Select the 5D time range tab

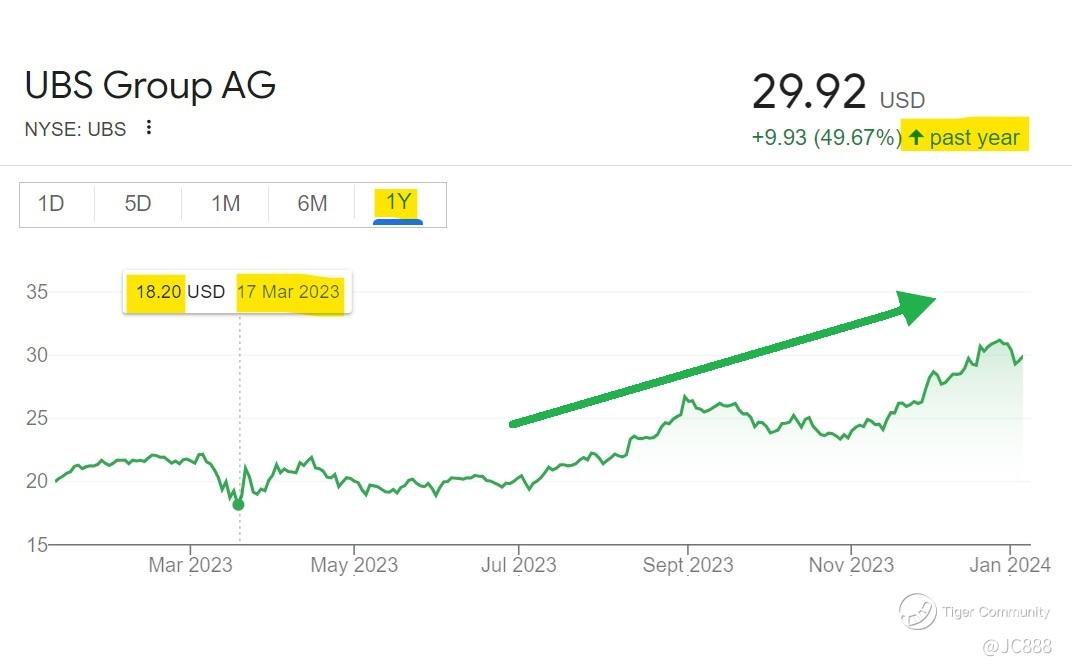(x=138, y=204)
